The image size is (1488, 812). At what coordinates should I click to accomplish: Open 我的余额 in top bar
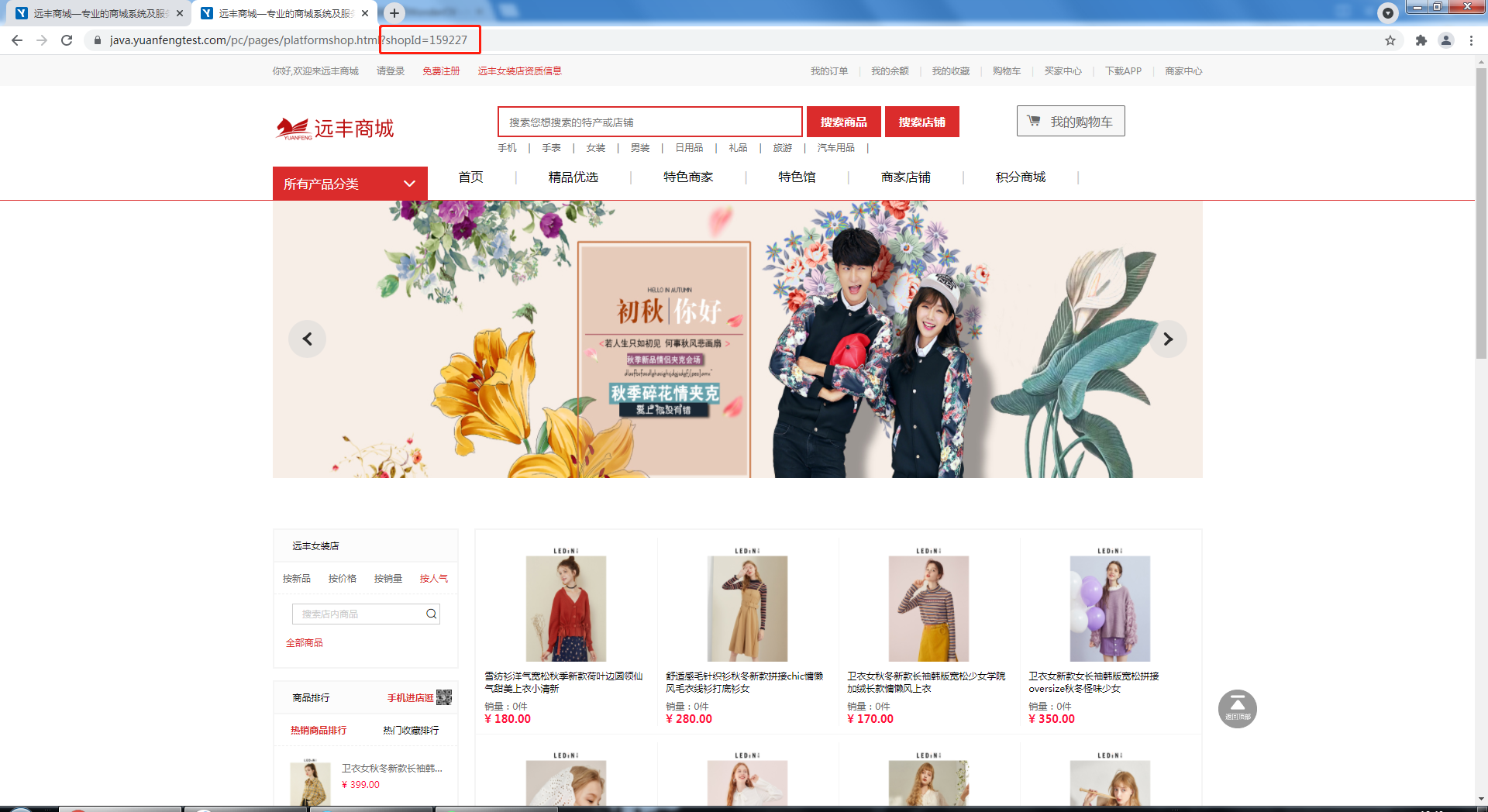[x=890, y=71]
